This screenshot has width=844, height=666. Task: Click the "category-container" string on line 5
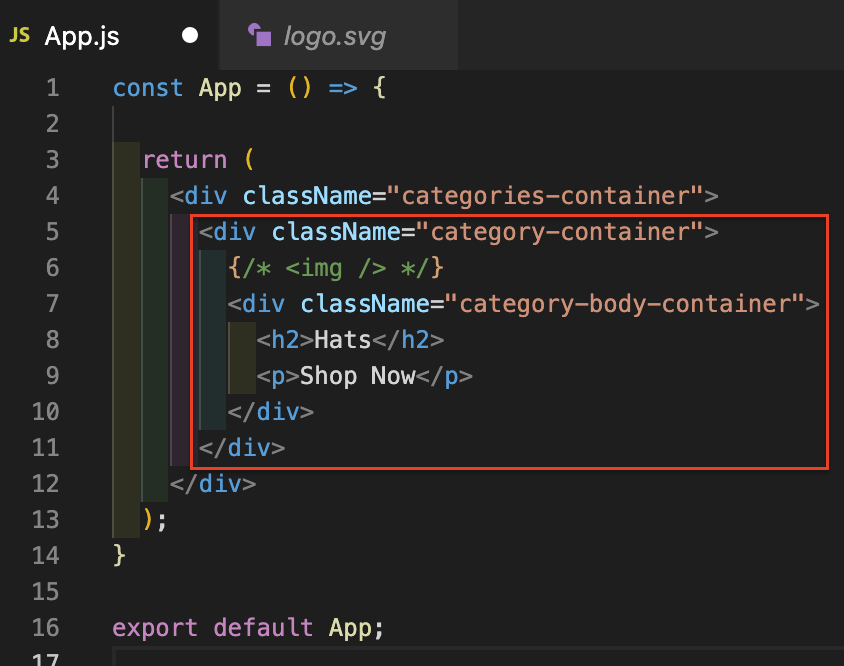[x=560, y=232]
